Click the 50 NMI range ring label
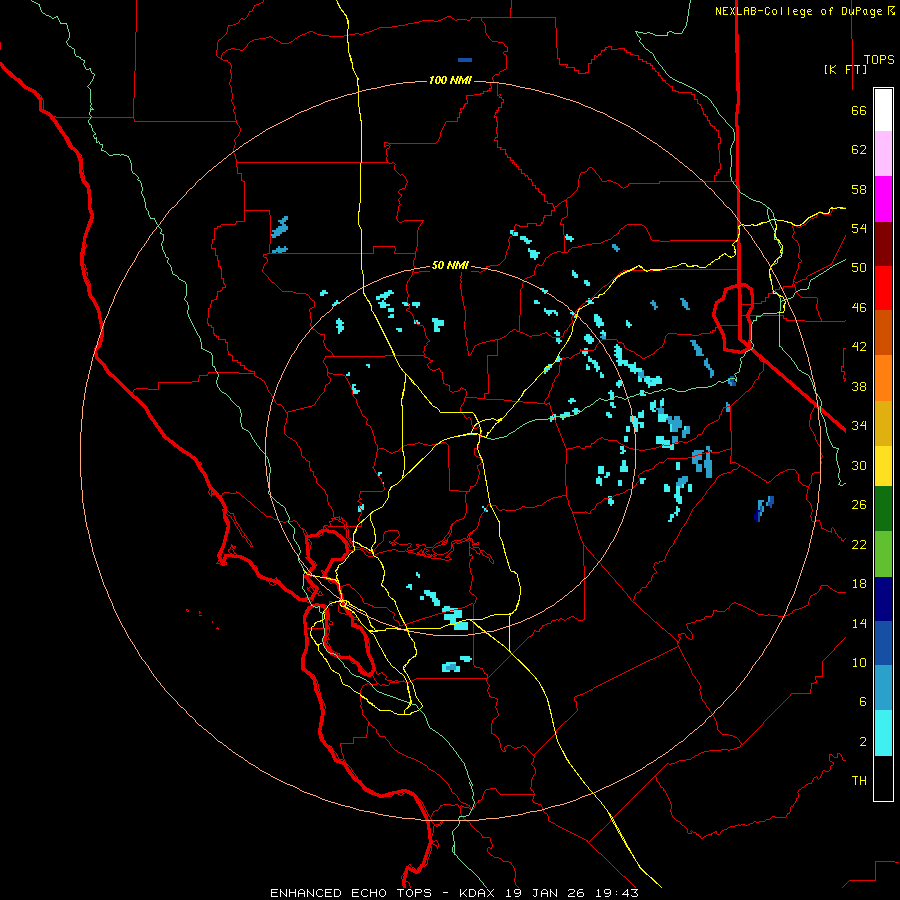 (450, 265)
